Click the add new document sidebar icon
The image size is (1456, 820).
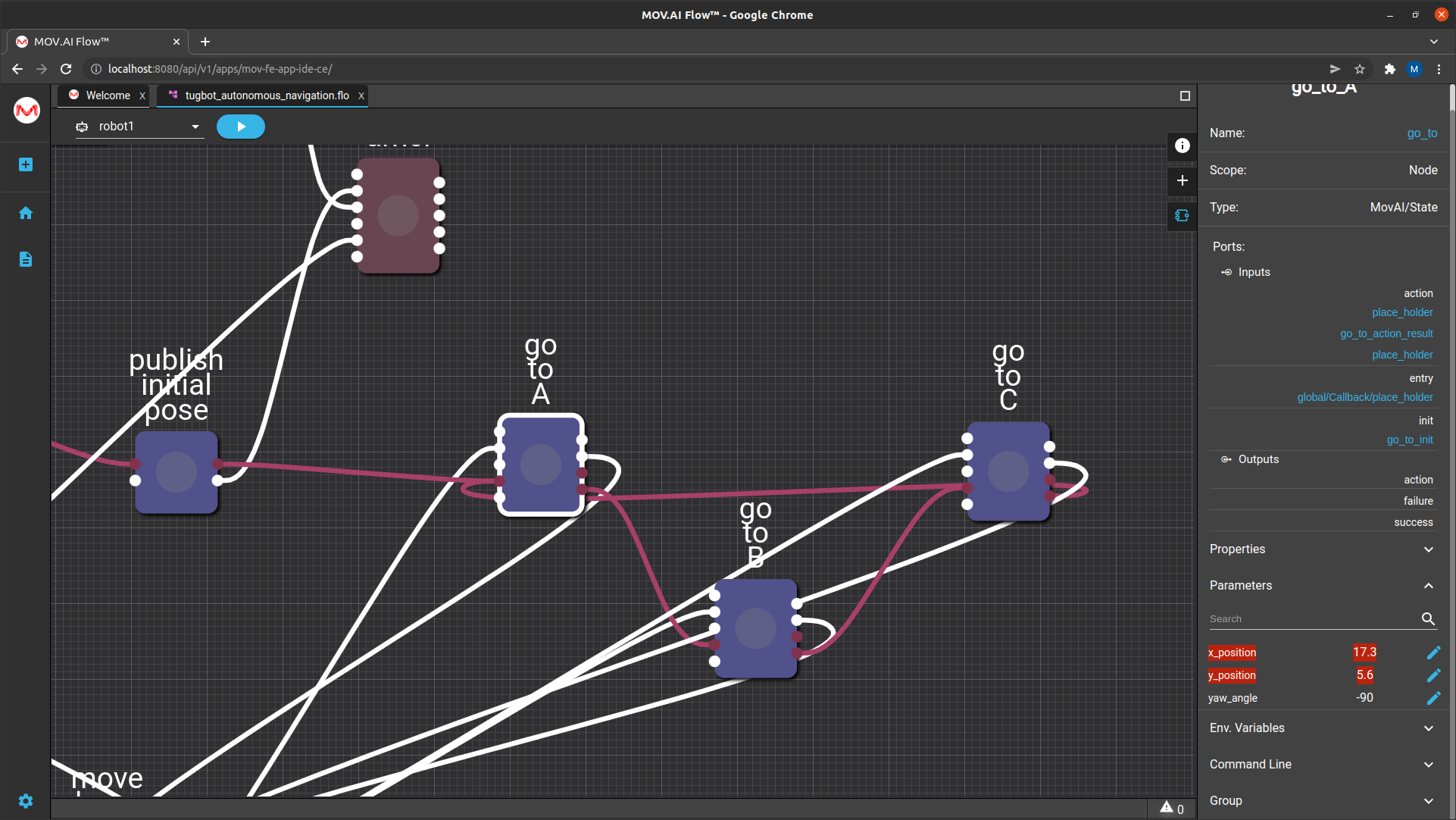click(26, 164)
